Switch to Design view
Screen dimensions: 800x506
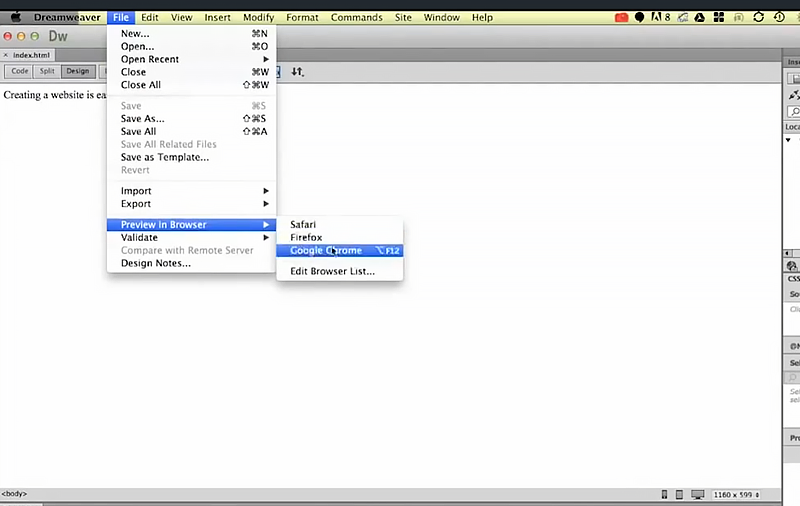(78, 71)
